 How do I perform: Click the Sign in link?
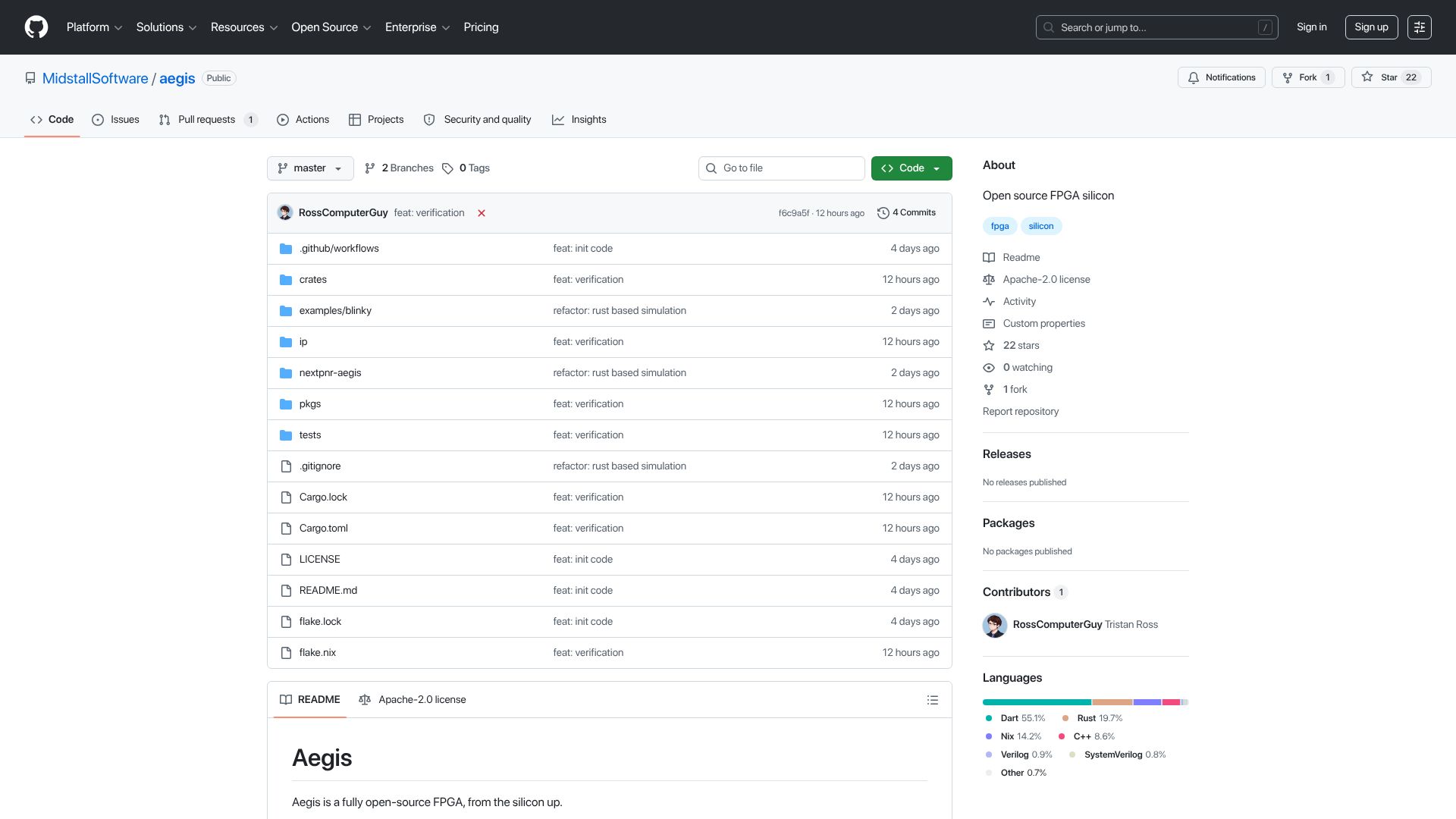(1312, 27)
